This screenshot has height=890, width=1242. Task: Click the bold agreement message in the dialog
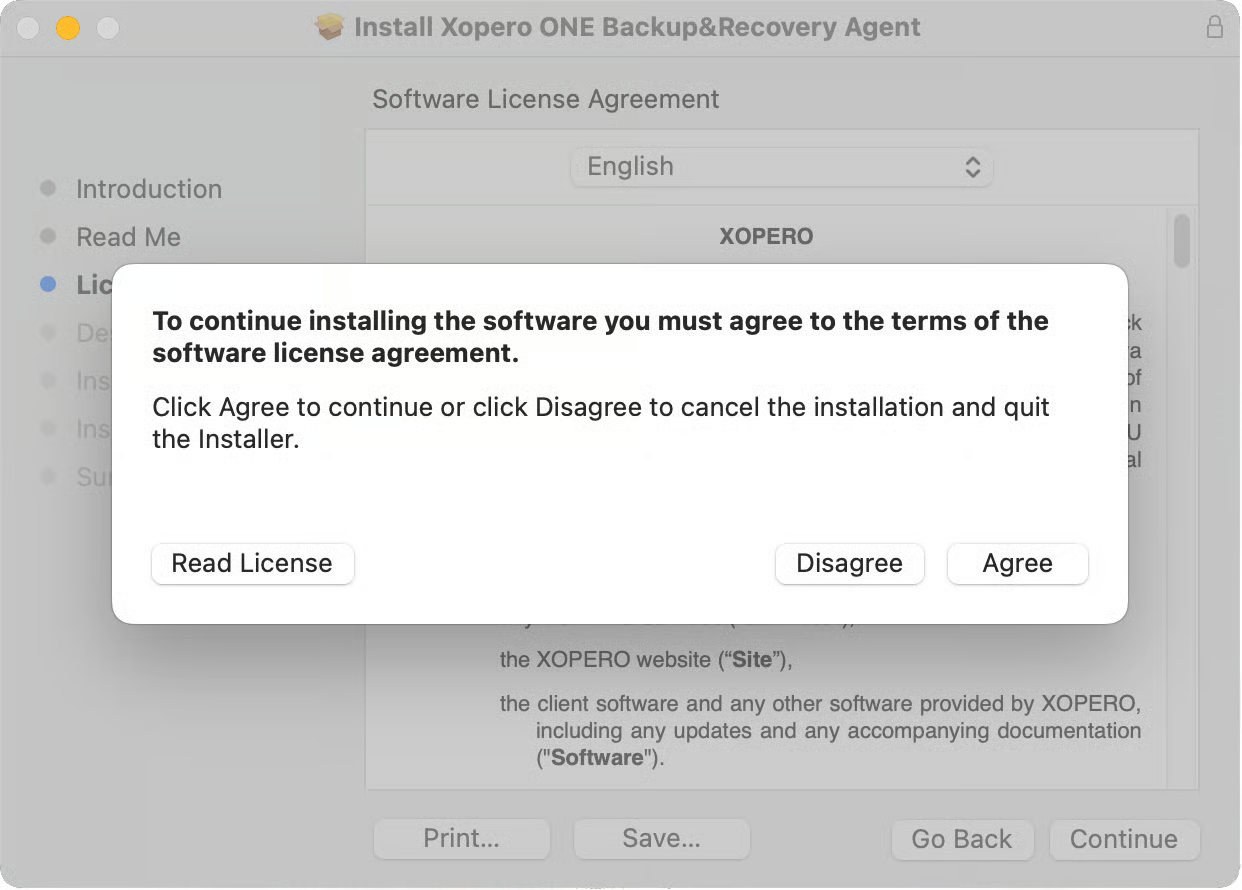pos(600,337)
